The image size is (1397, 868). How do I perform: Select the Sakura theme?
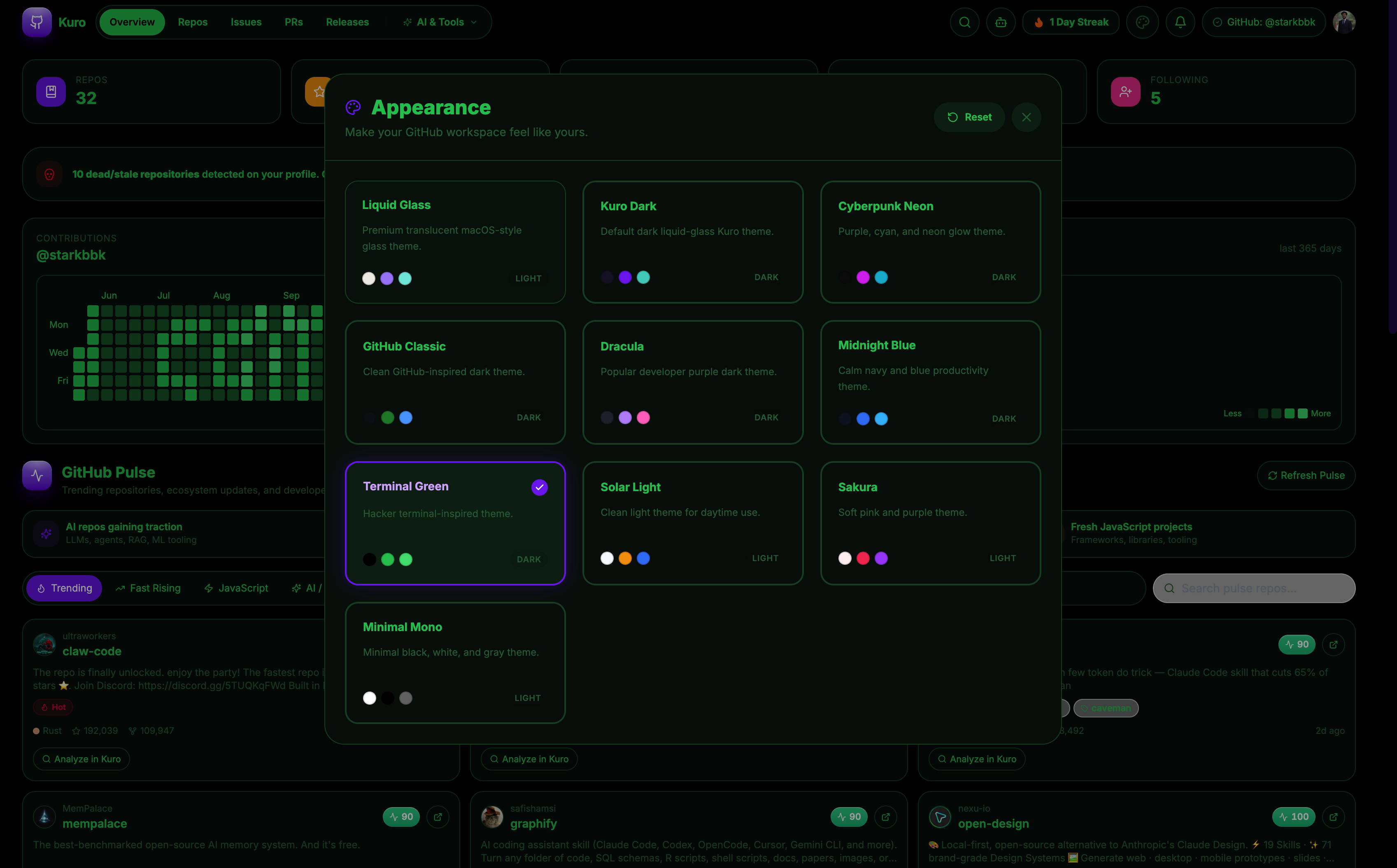click(x=931, y=523)
